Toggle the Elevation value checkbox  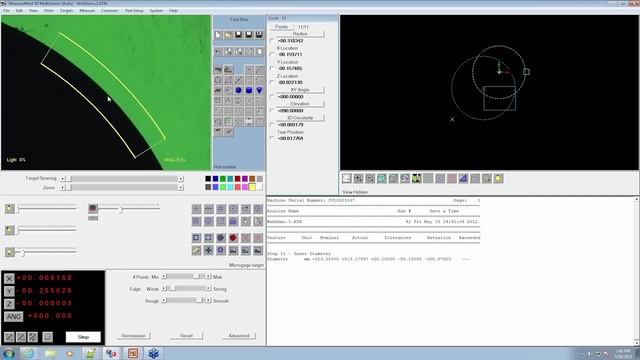272,111
